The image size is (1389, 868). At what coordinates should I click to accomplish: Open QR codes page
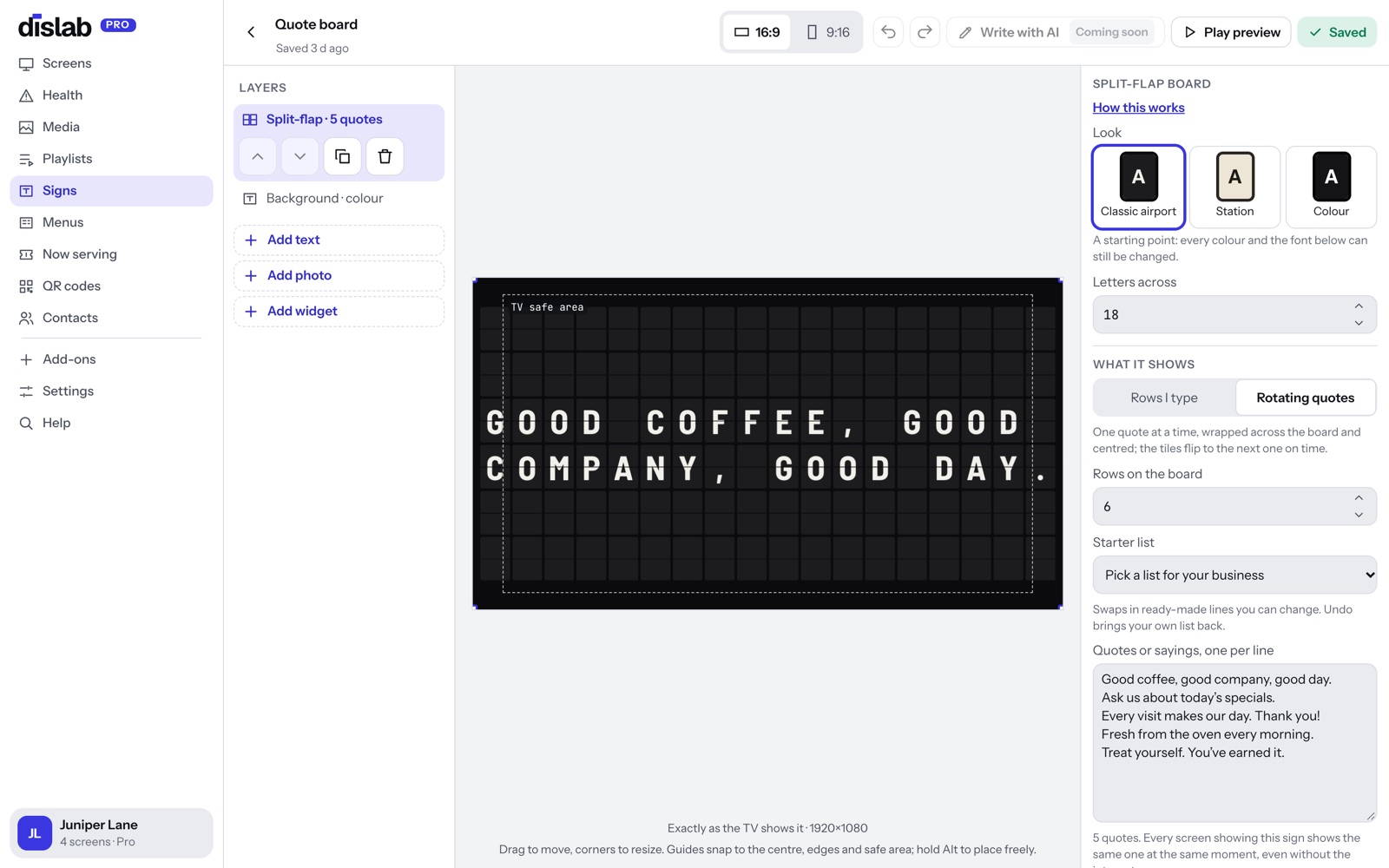[x=111, y=286]
